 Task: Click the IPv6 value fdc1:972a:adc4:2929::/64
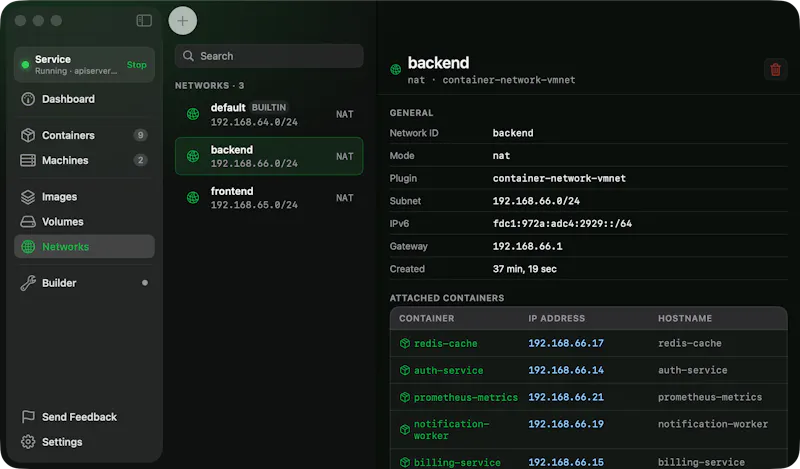point(562,224)
